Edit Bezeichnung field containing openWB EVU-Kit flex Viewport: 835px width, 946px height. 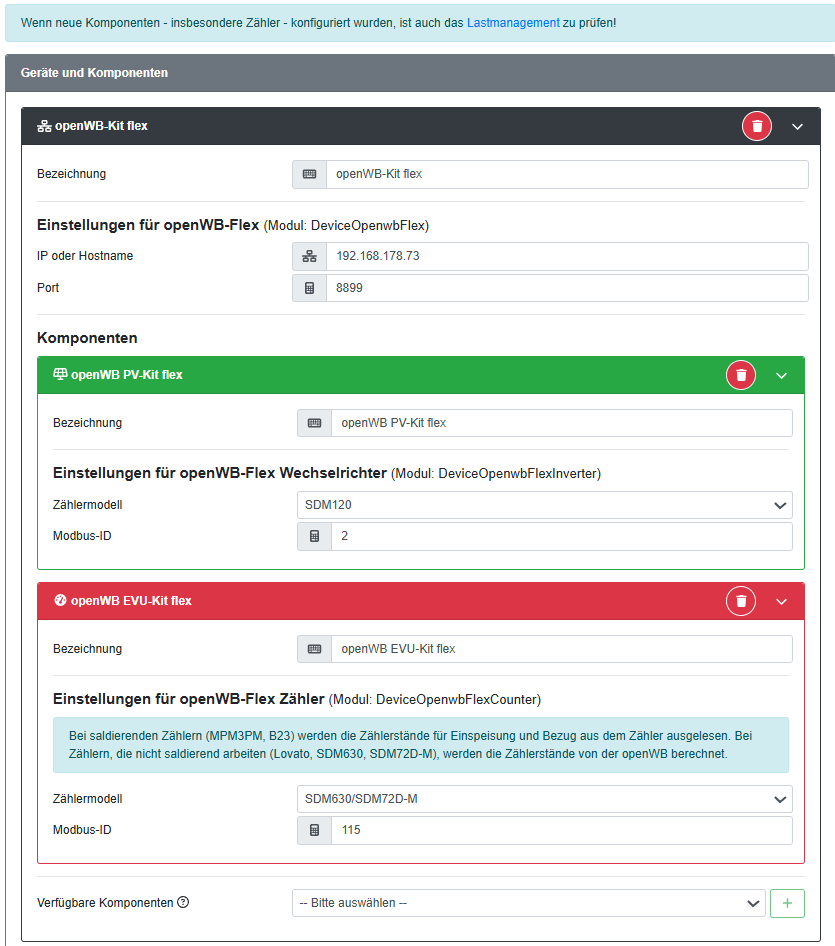pyautogui.click(x=562, y=649)
